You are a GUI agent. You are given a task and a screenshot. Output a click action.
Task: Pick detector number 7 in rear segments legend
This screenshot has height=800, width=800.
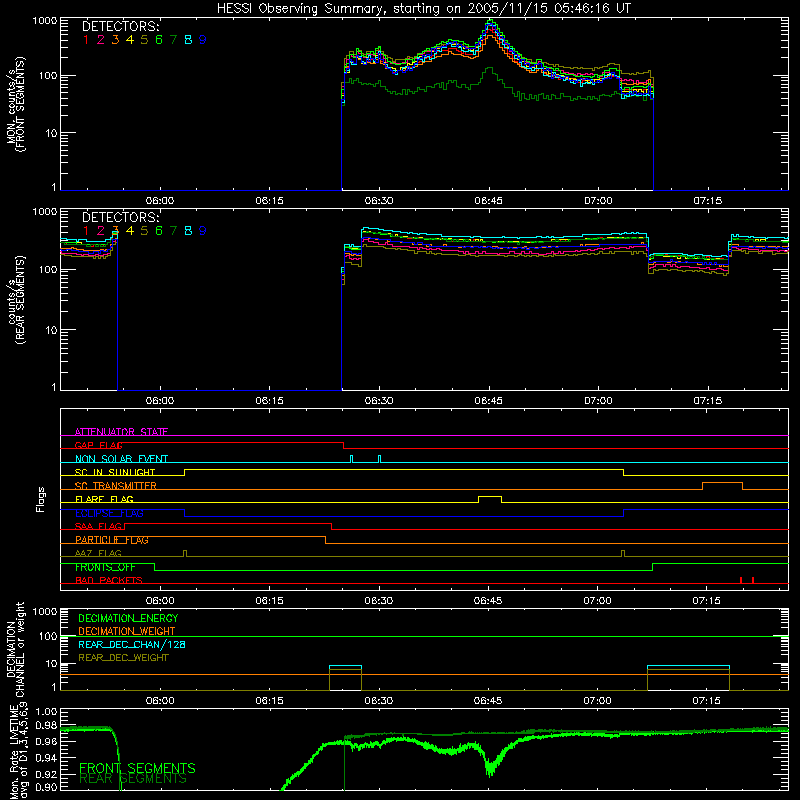point(173,231)
